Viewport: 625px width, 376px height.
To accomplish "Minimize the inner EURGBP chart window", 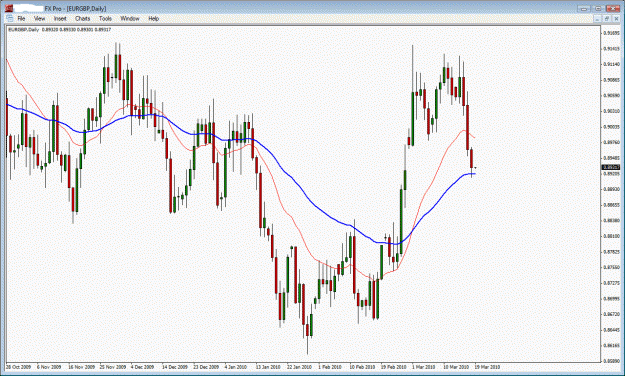I will coord(597,18).
